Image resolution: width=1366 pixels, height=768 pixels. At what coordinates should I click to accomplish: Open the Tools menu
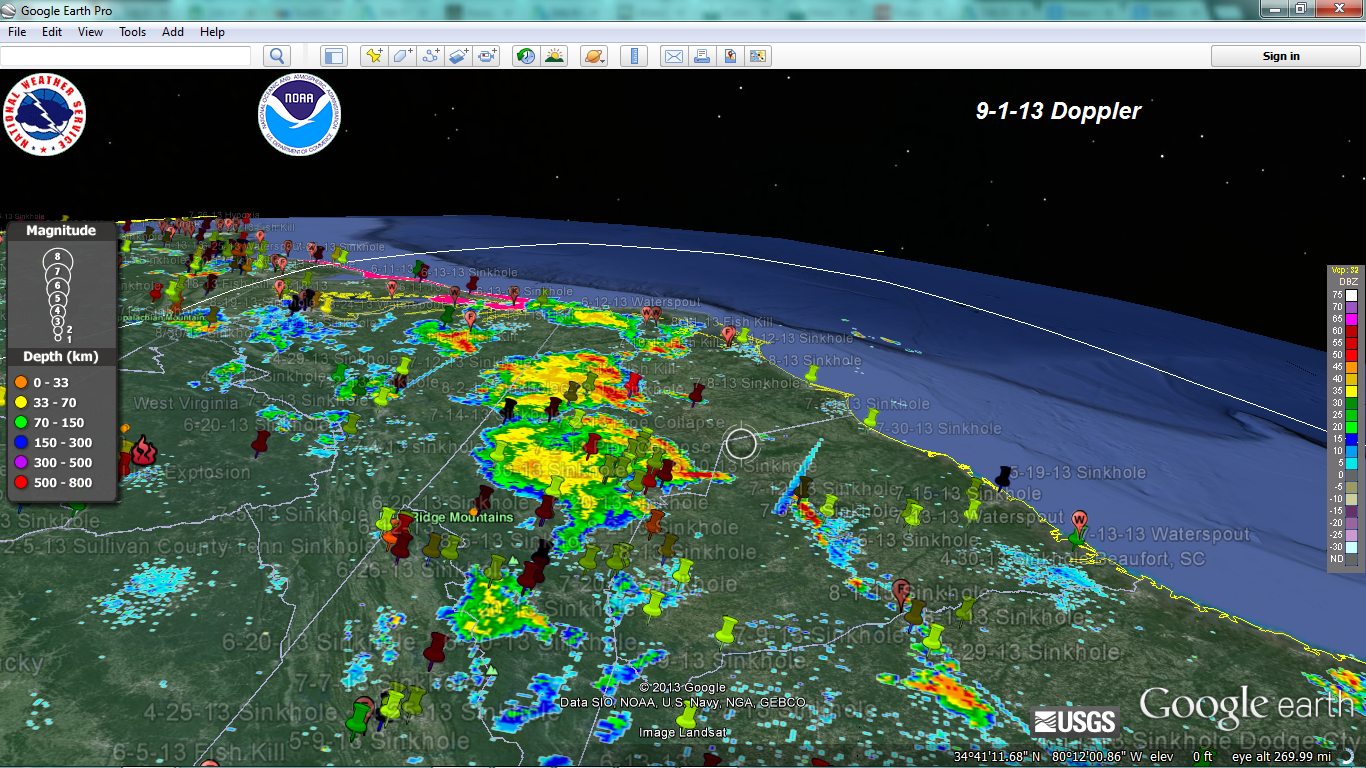pos(132,32)
